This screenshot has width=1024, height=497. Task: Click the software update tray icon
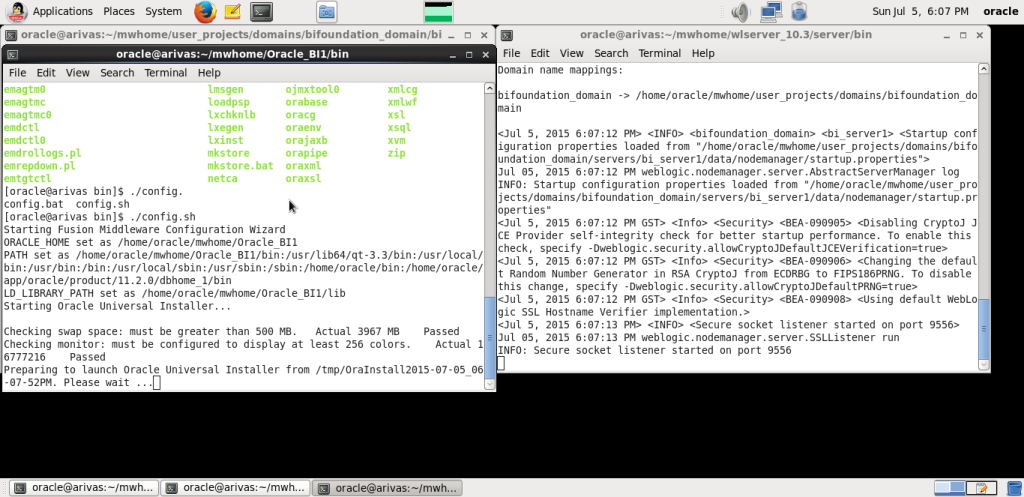799,11
